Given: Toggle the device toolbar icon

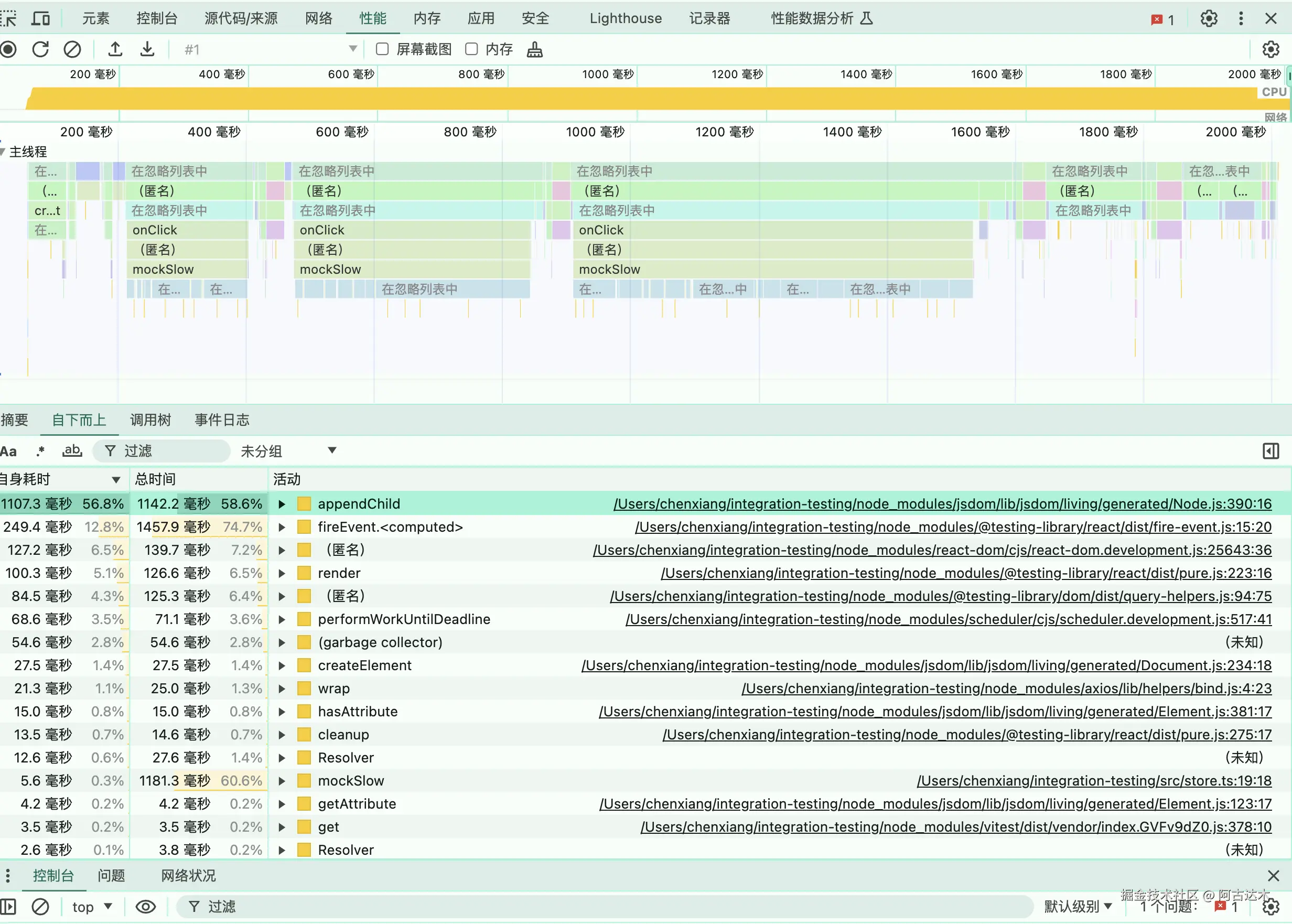Looking at the screenshot, I should 40,18.
